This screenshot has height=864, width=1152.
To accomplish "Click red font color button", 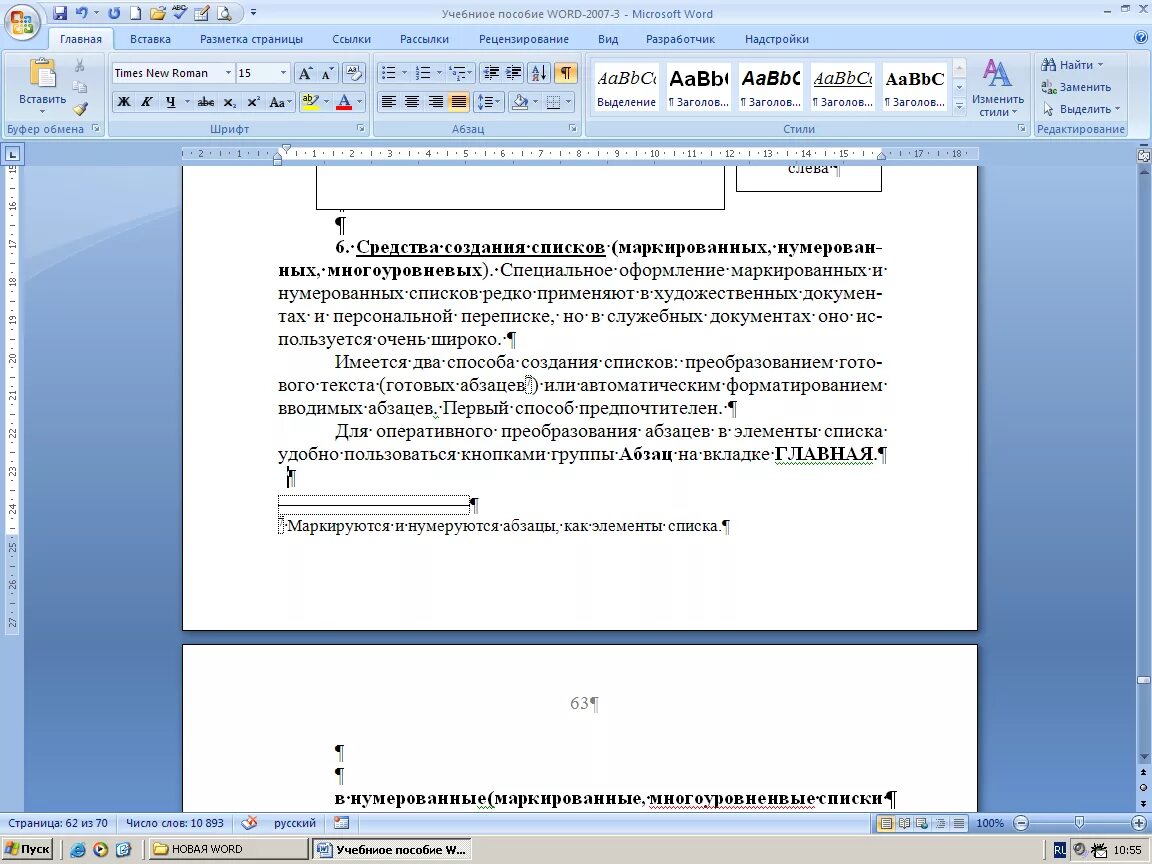I will tap(343, 102).
